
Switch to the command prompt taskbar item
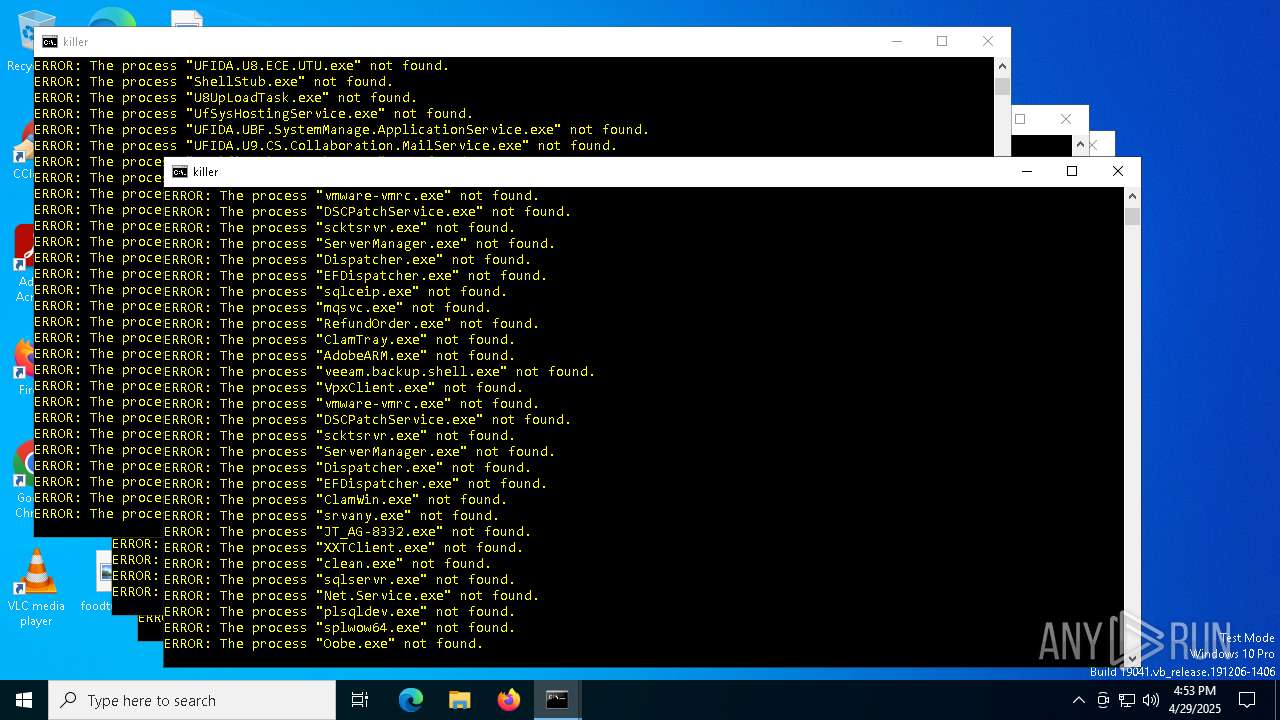click(557, 700)
